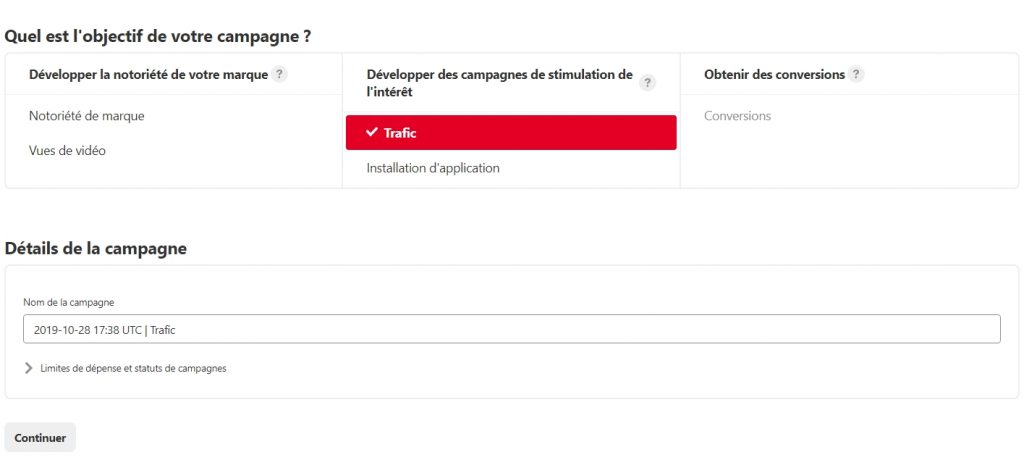
Task: Click the 'Obtenir des conversions' column header
Action: (x=774, y=75)
